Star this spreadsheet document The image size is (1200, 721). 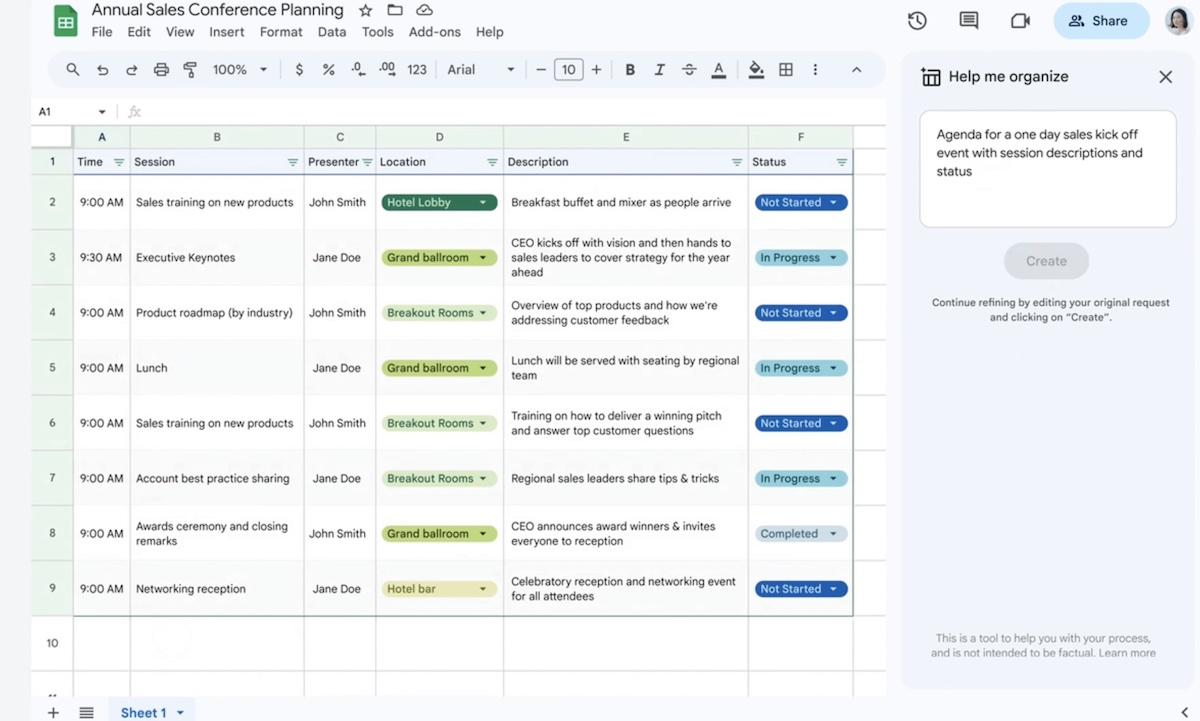[x=365, y=11]
